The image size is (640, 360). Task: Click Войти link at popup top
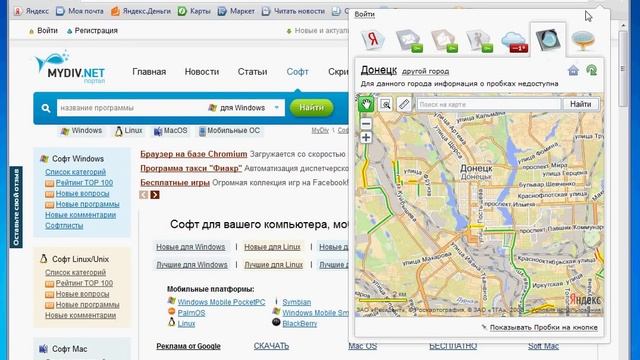364,14
